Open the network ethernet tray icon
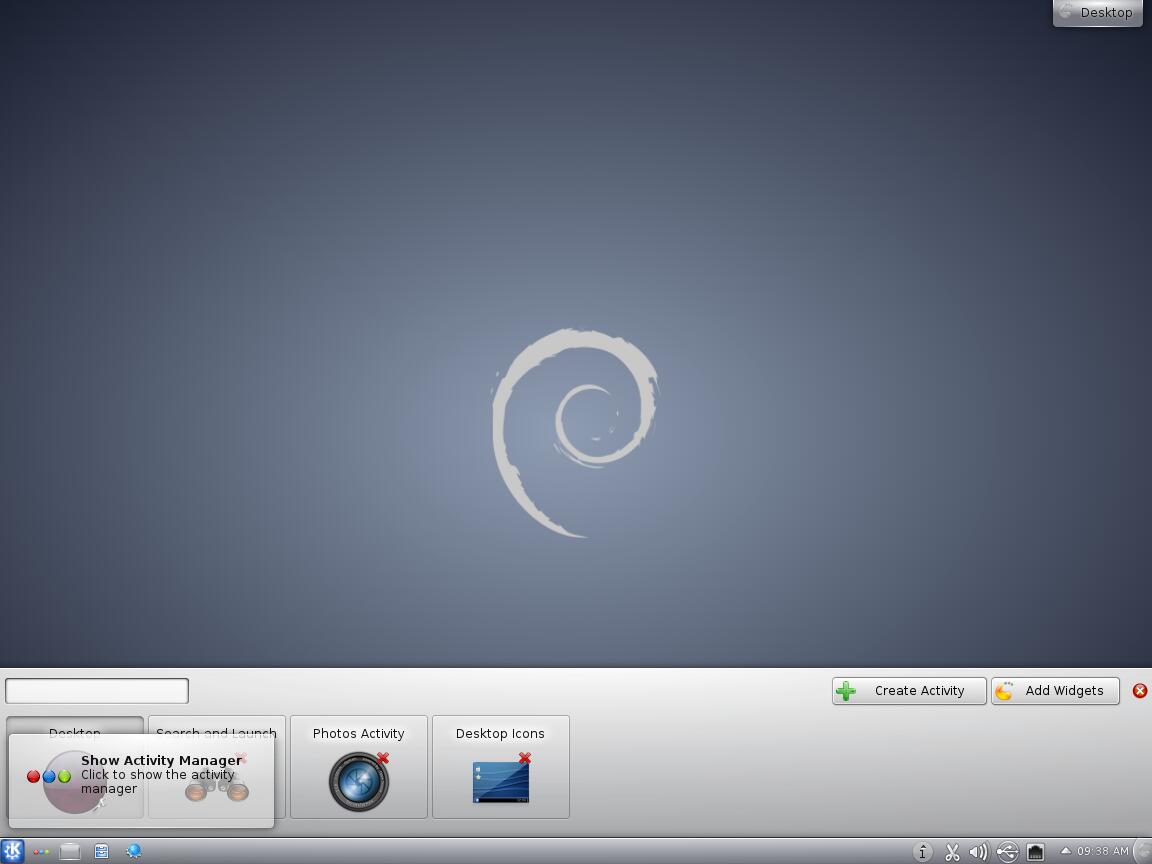 coord(1035,852)
